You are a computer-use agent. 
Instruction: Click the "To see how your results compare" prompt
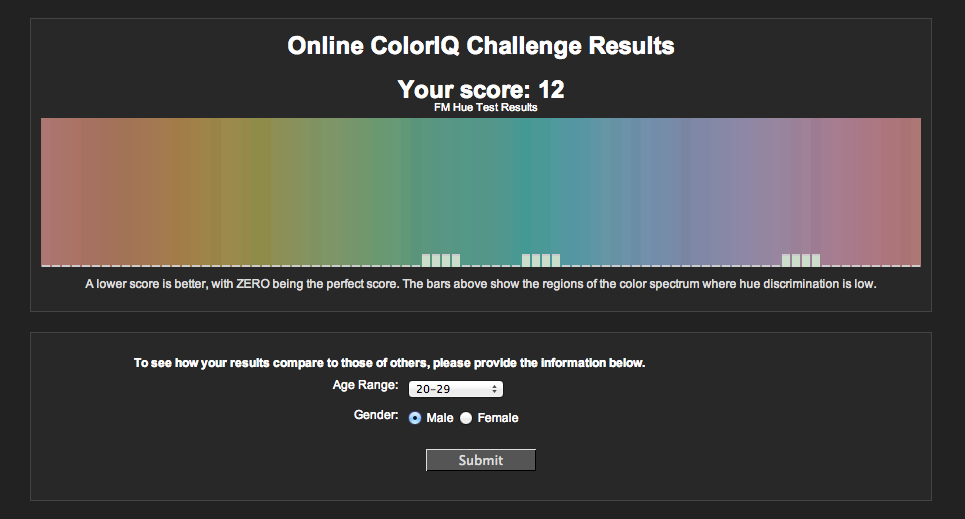pos(390,363)
